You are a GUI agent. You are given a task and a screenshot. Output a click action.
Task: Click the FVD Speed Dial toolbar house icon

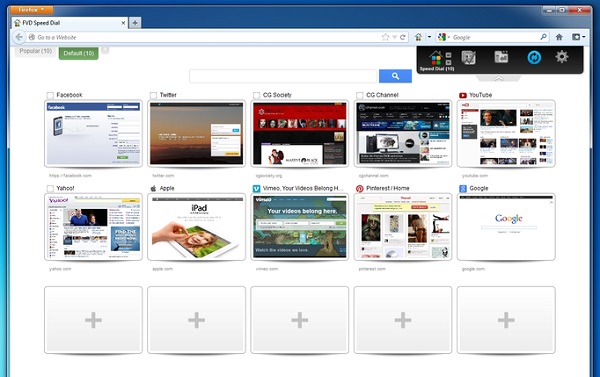click(x=418, y=37)
